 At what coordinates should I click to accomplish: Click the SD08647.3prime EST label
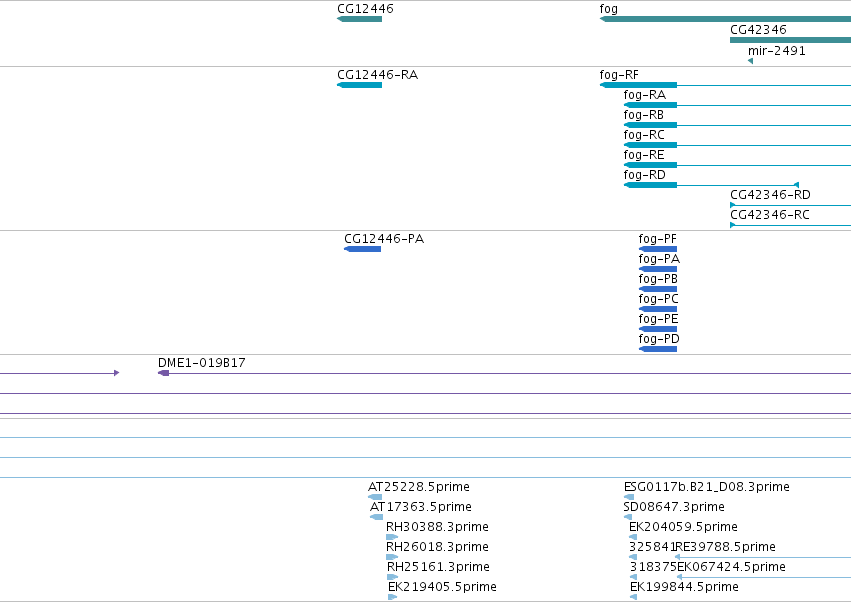(x=674, y=507)
